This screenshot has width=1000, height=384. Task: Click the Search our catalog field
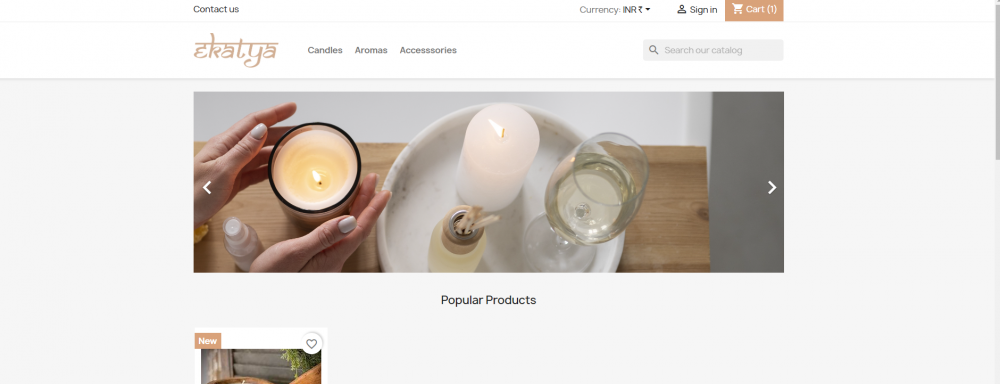713,50
